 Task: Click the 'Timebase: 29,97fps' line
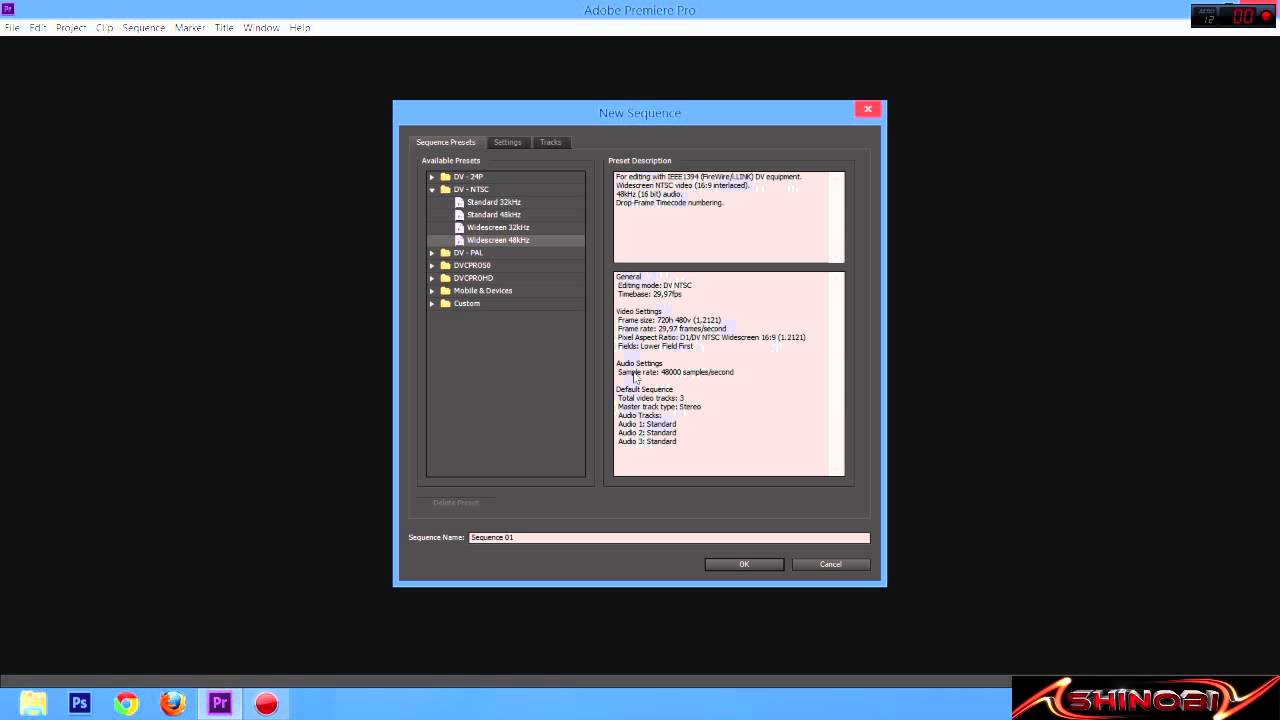tap(650, 295)
